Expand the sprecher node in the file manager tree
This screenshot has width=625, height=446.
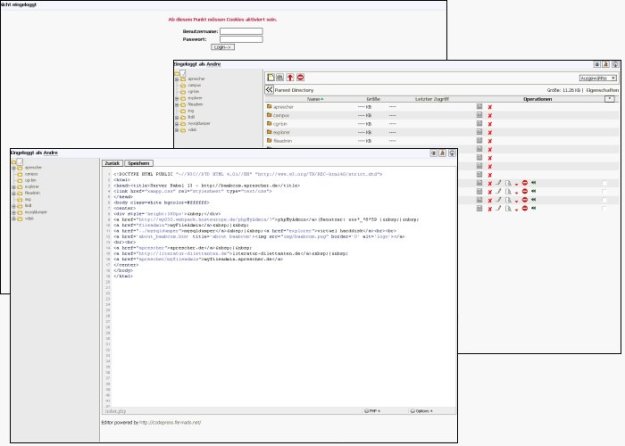[x=177, y=79]
